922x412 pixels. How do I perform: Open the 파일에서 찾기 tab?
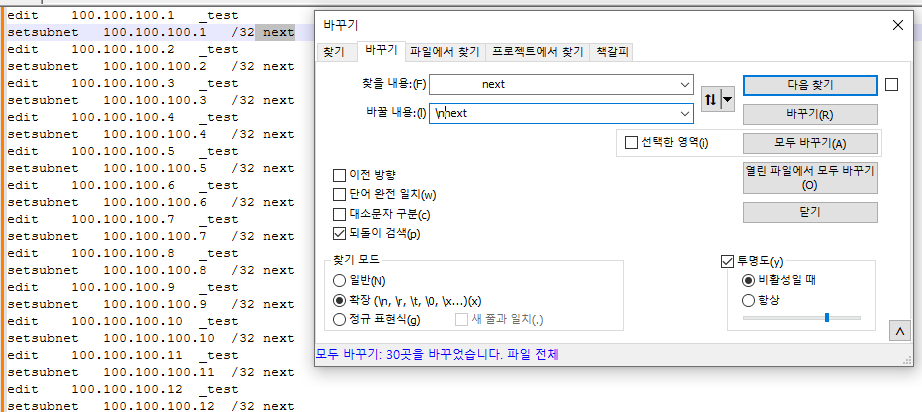(x=445, y=52)
